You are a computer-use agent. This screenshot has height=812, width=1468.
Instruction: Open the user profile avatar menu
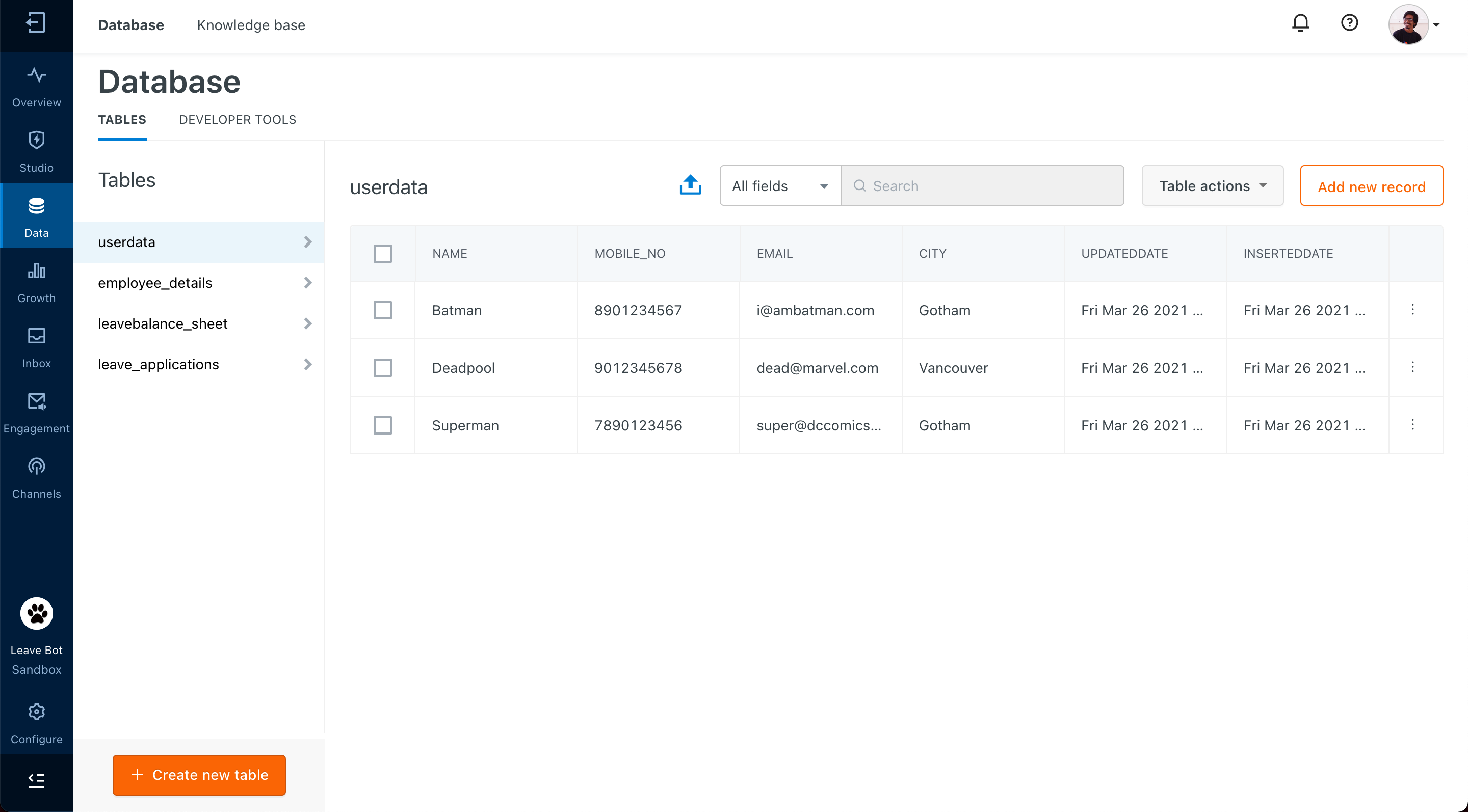point(1413,24)
